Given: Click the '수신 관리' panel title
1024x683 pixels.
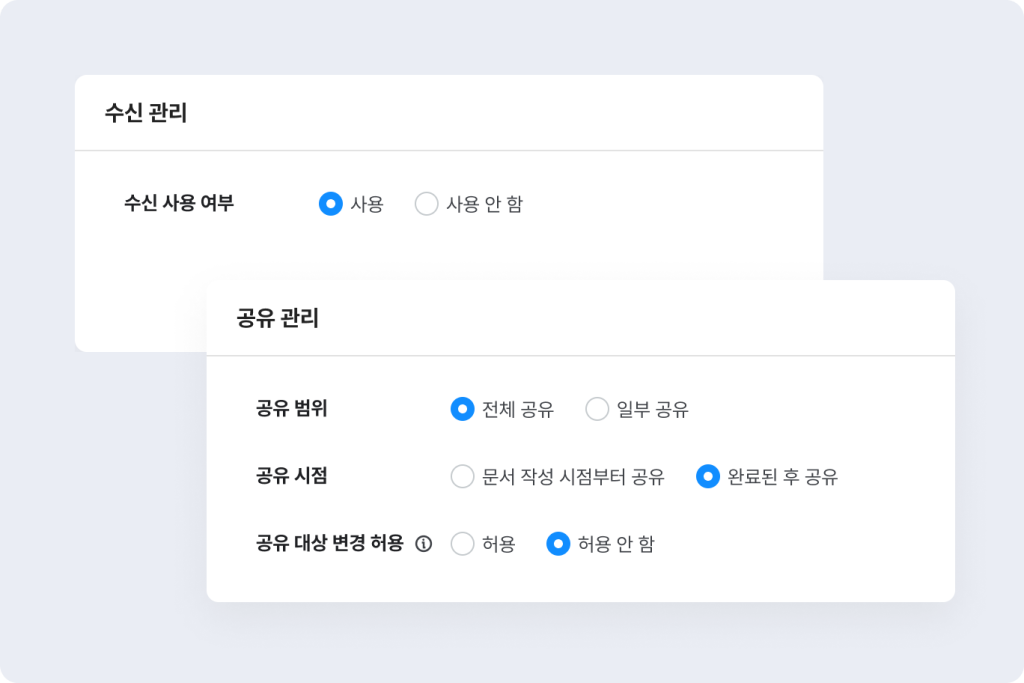Looking at the screenshot, I should coord(146,113).
